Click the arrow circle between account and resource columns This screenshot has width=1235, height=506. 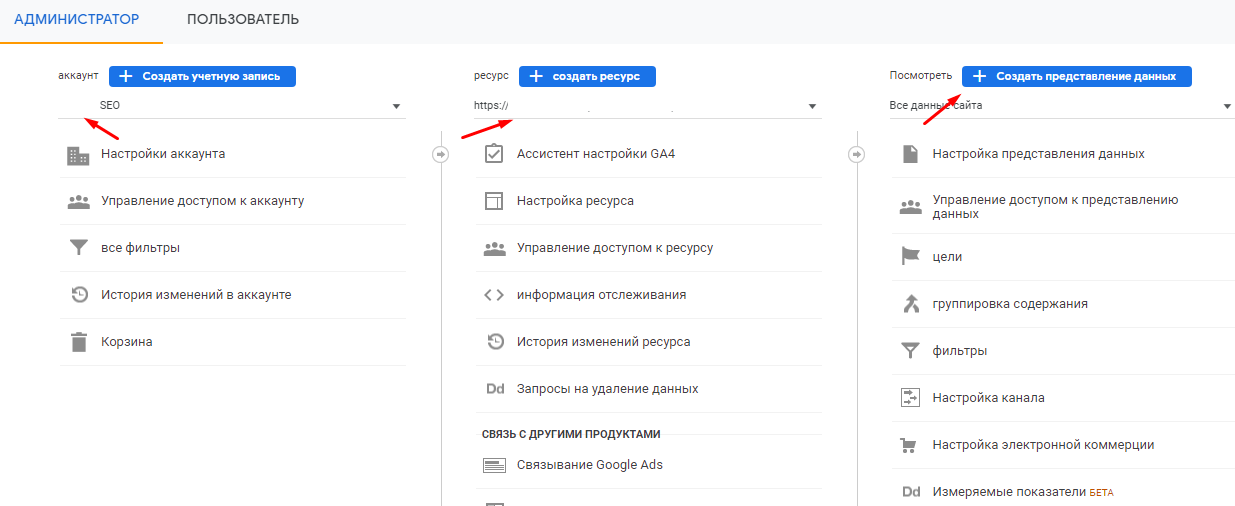(440, 154)
